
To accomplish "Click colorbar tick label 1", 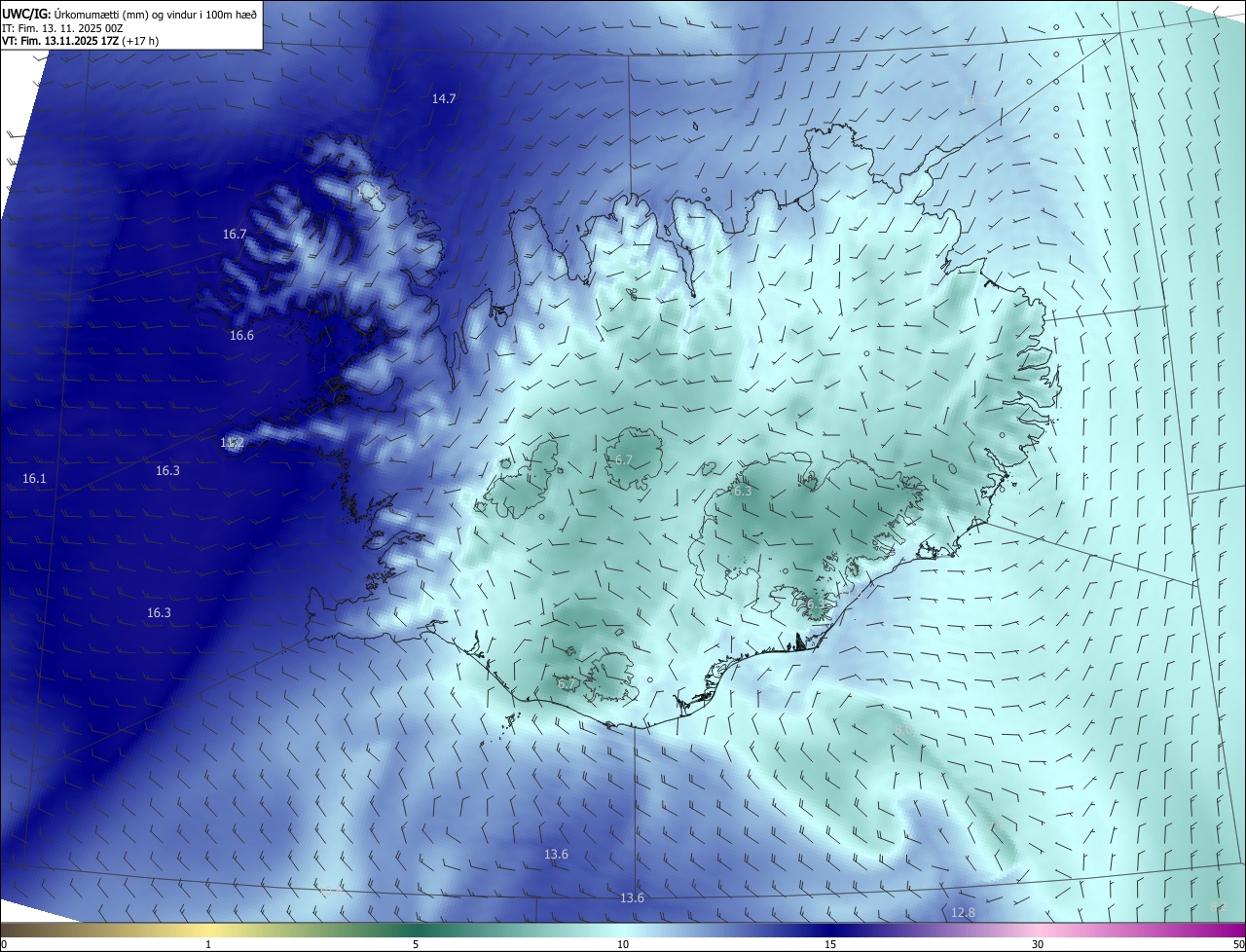I will click(208, 944).
